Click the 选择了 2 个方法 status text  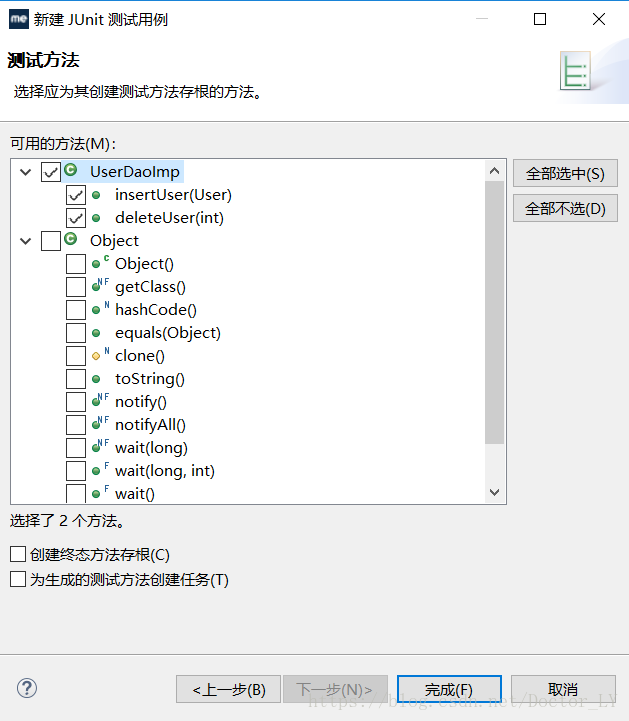coord(67,521)
